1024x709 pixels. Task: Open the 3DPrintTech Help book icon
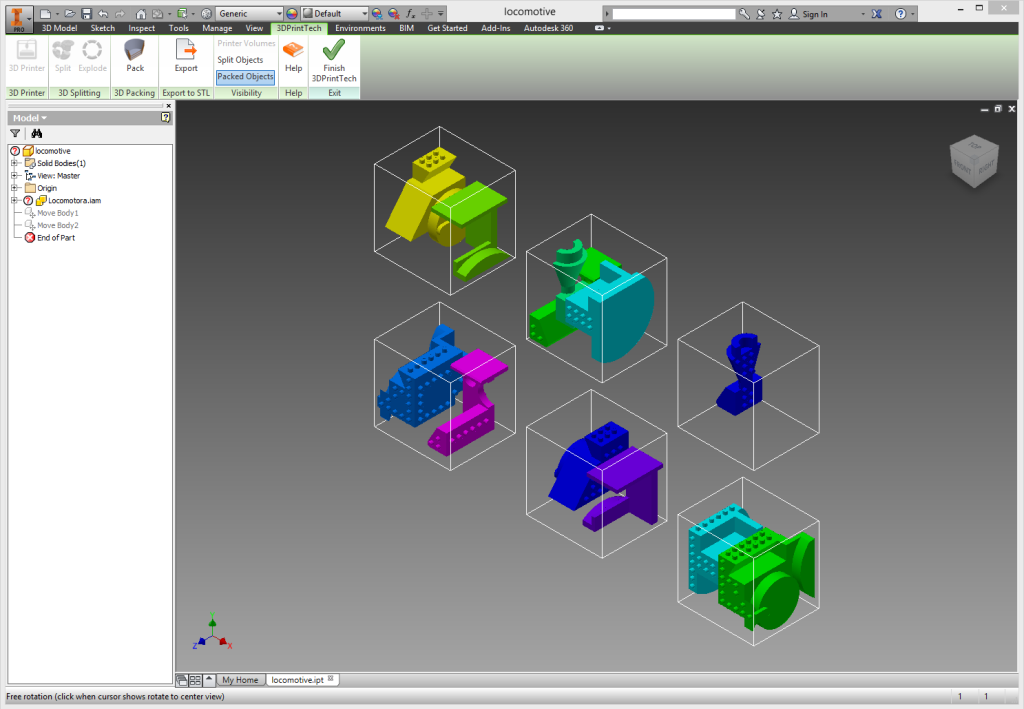tap(293, 50)
